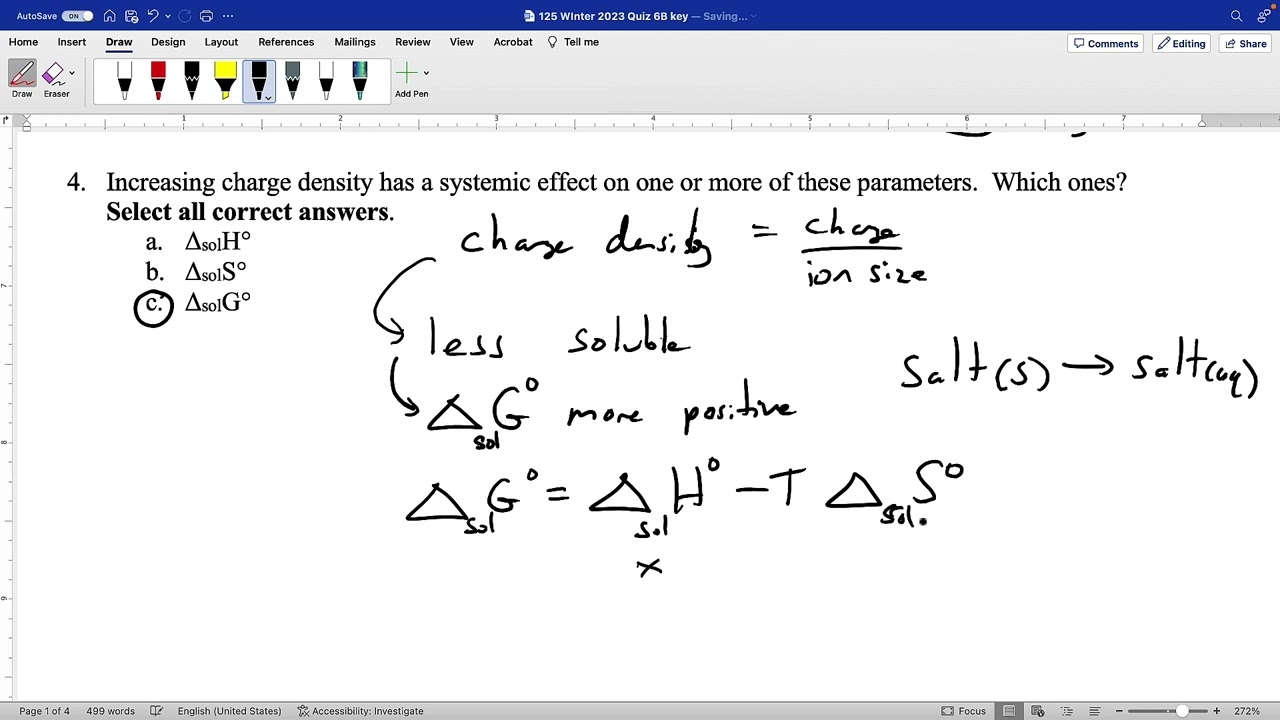Open the Review tab
The width and height of the screenshot is (1280, 720).
pos(412,42)
